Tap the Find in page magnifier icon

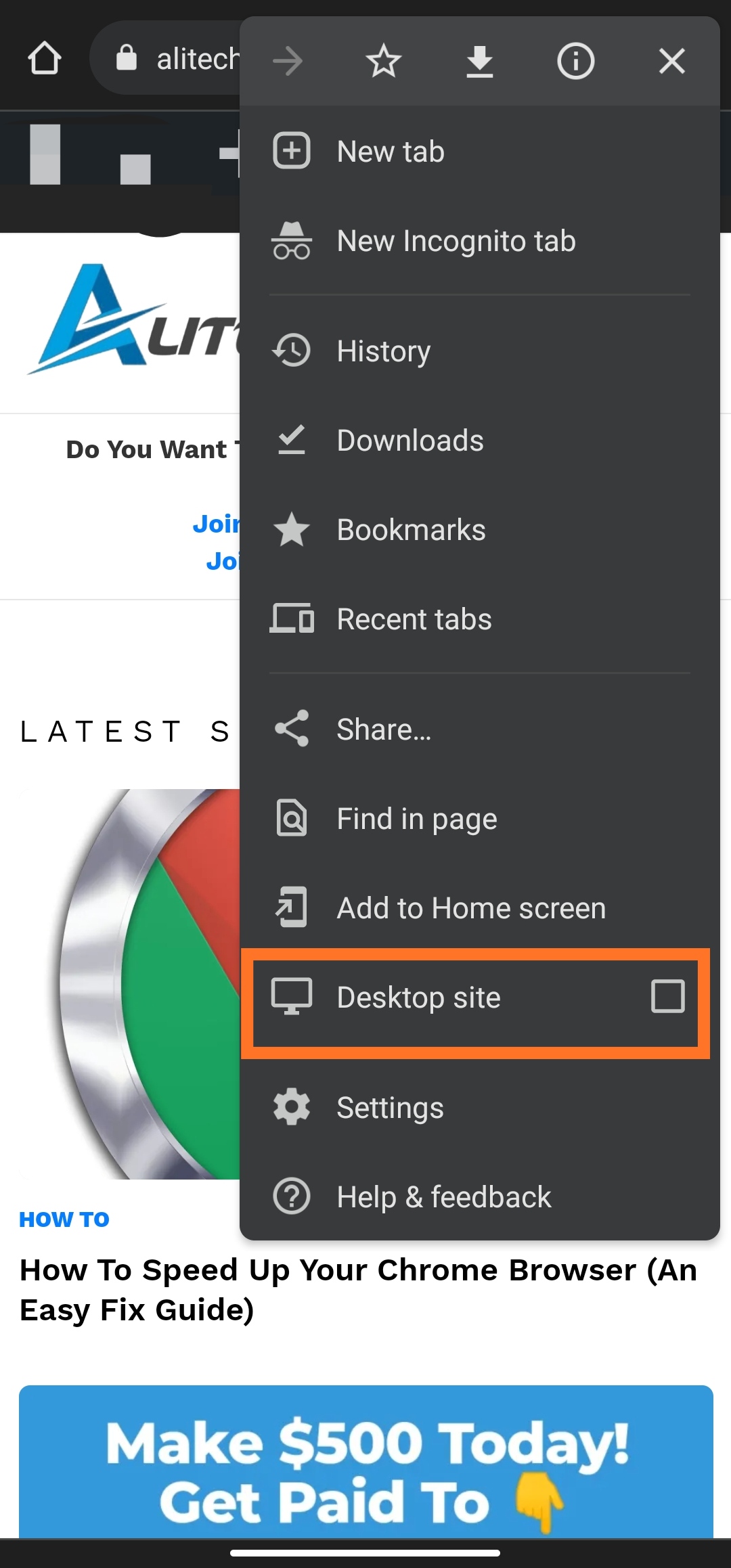(x=292, y=818)
